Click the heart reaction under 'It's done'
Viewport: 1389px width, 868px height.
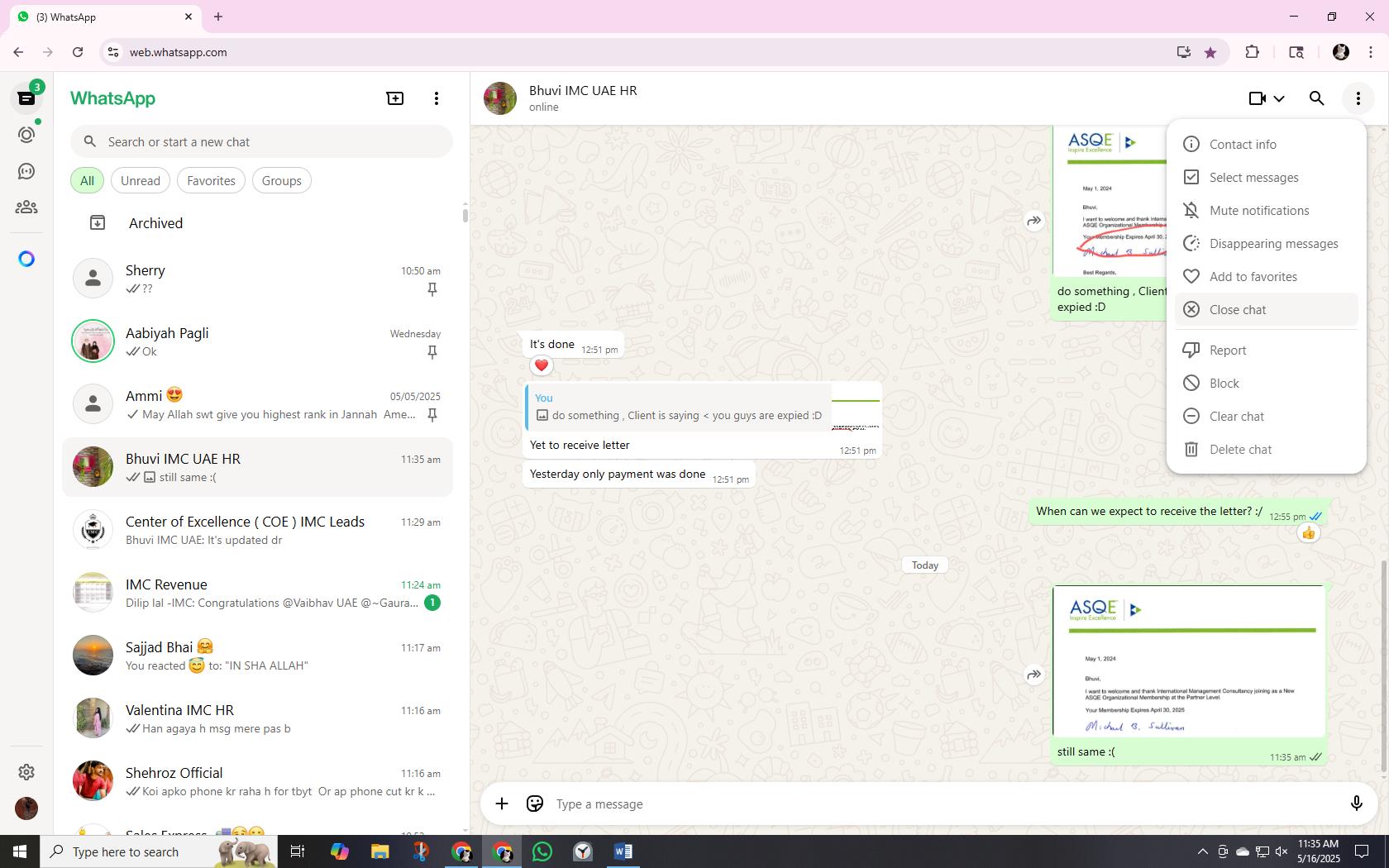[542, 365]
